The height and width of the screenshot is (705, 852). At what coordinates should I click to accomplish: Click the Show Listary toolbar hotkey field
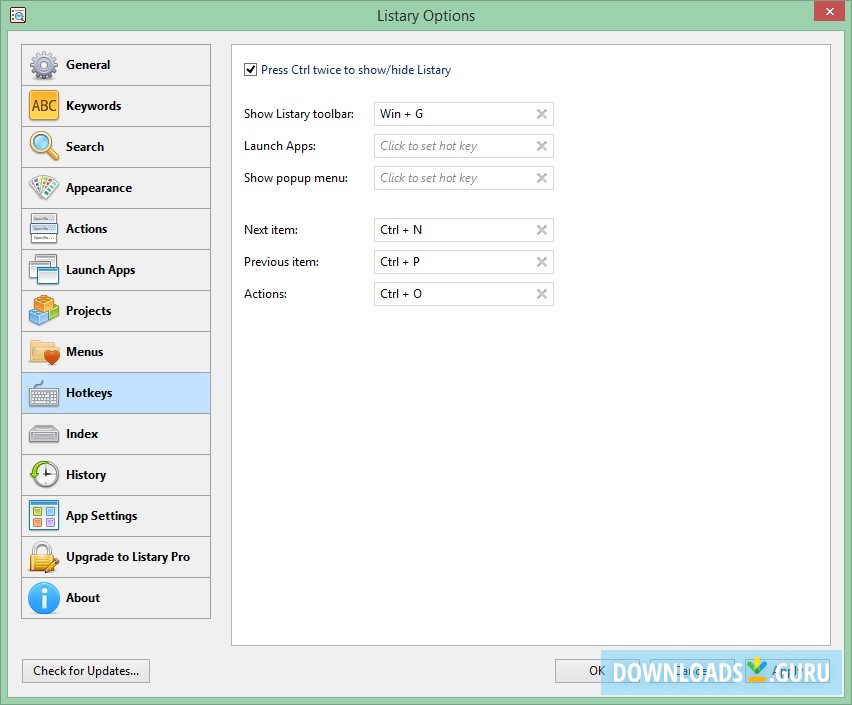click(x=463, y=114)
